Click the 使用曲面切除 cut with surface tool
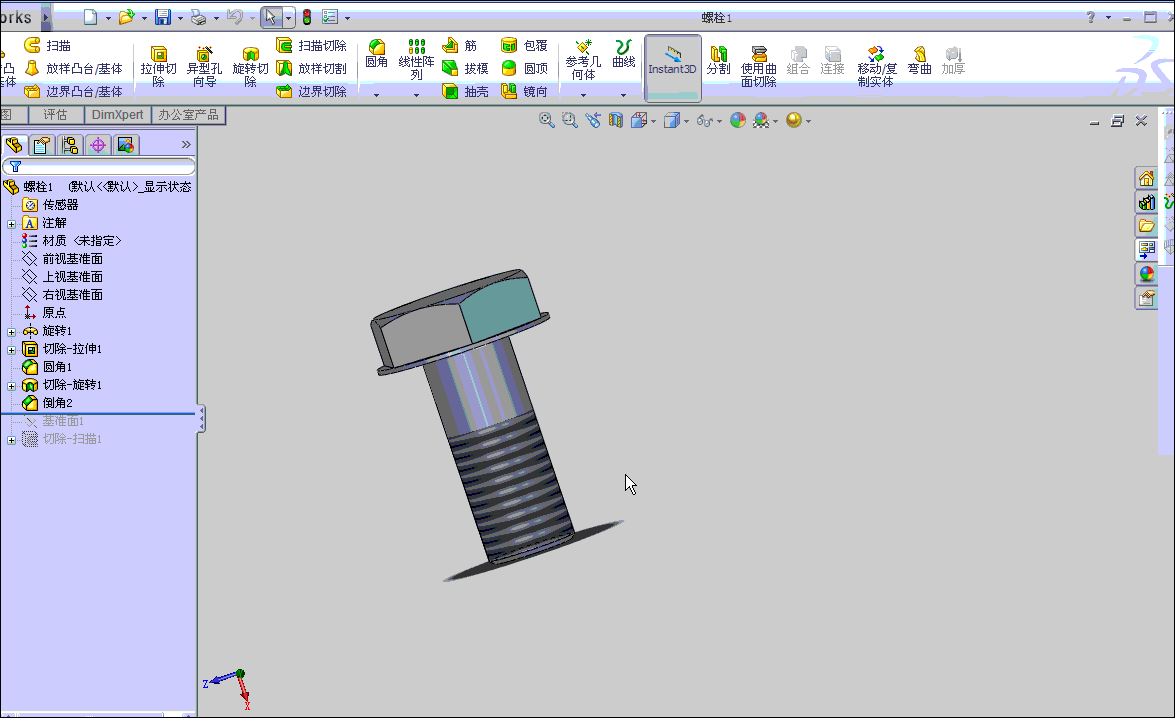 [758, 66]
